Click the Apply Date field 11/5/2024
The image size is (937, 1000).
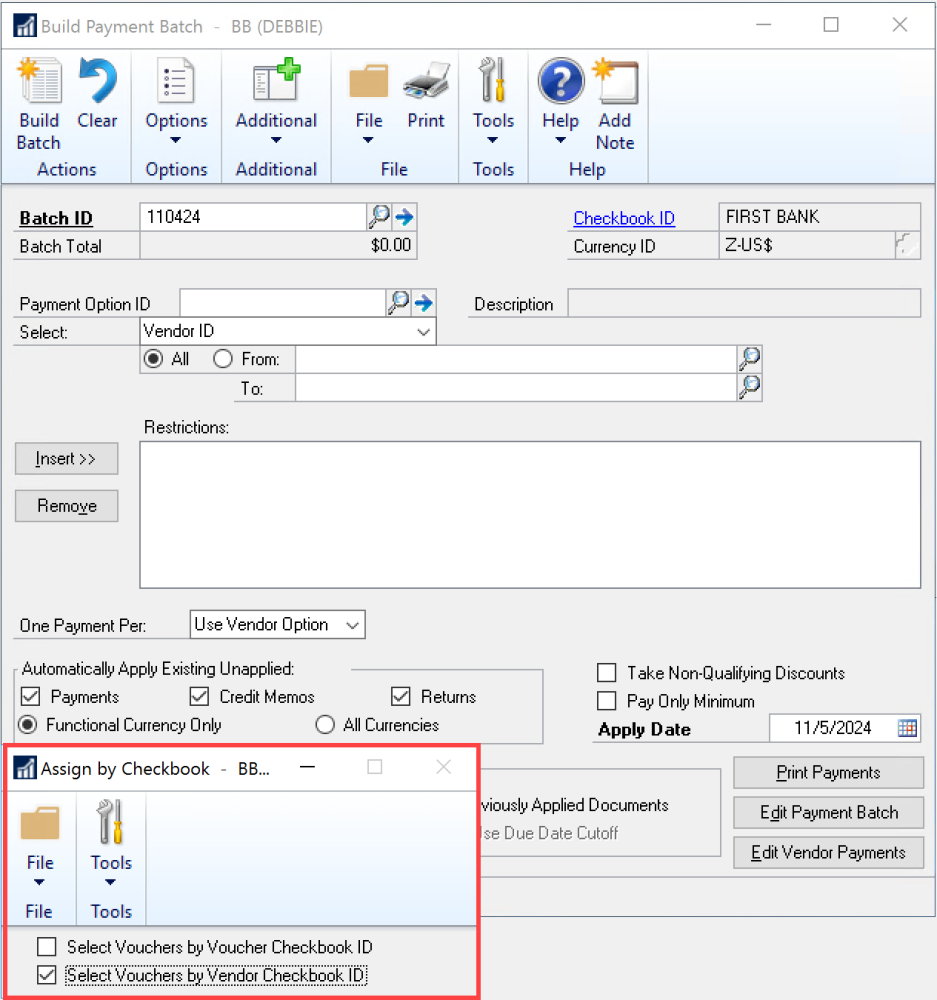pos(832,728)
